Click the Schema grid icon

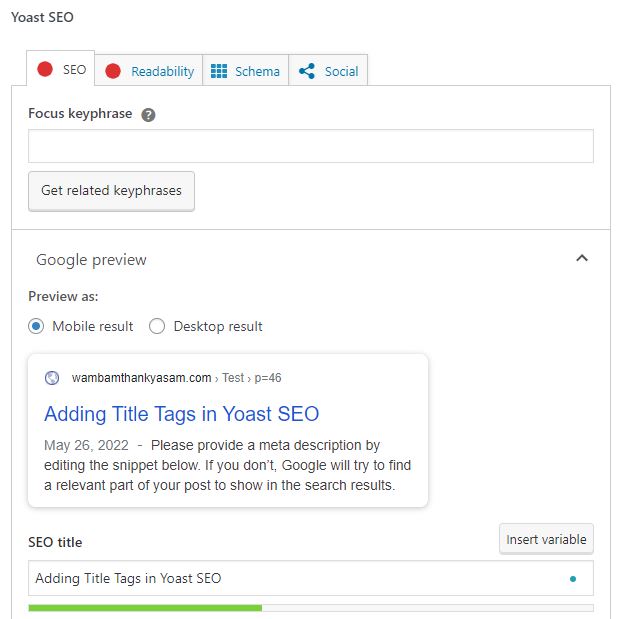[219, 71]
